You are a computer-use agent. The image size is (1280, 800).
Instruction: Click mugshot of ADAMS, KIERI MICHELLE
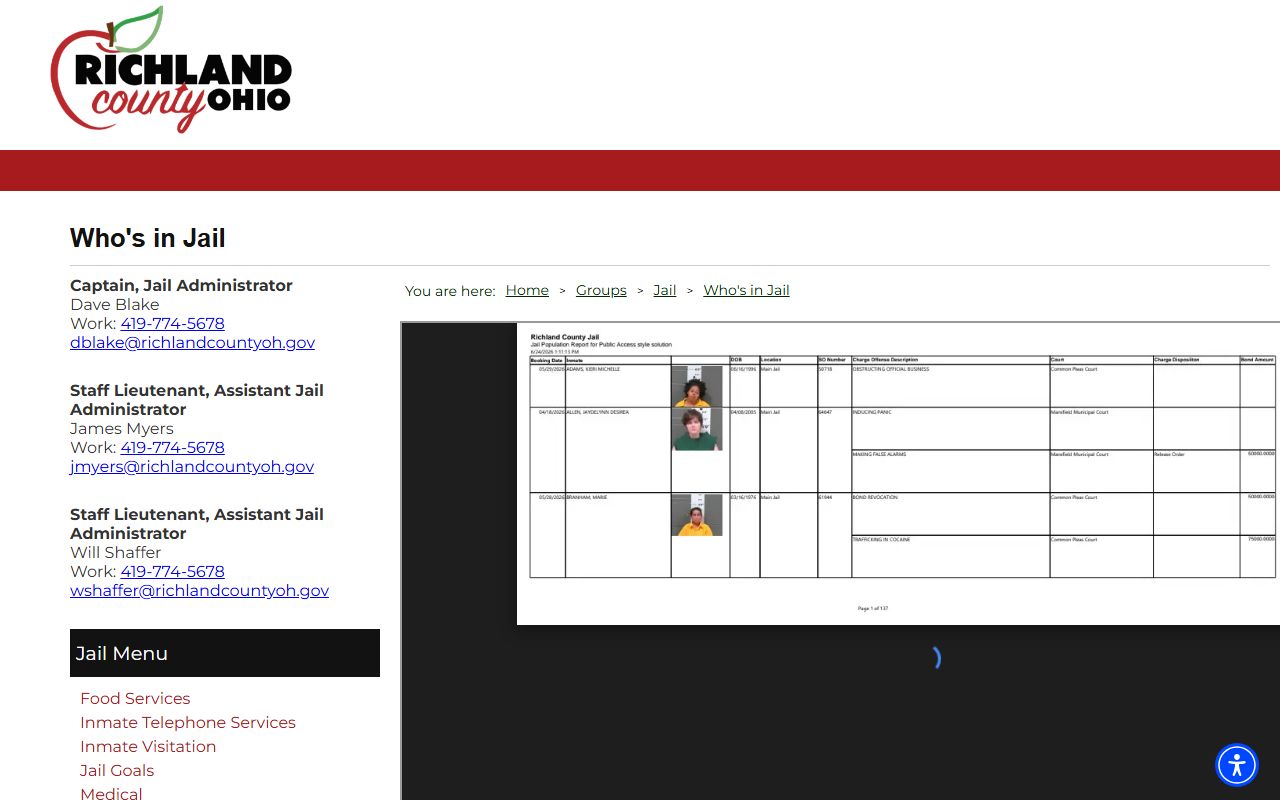point(697,386)
